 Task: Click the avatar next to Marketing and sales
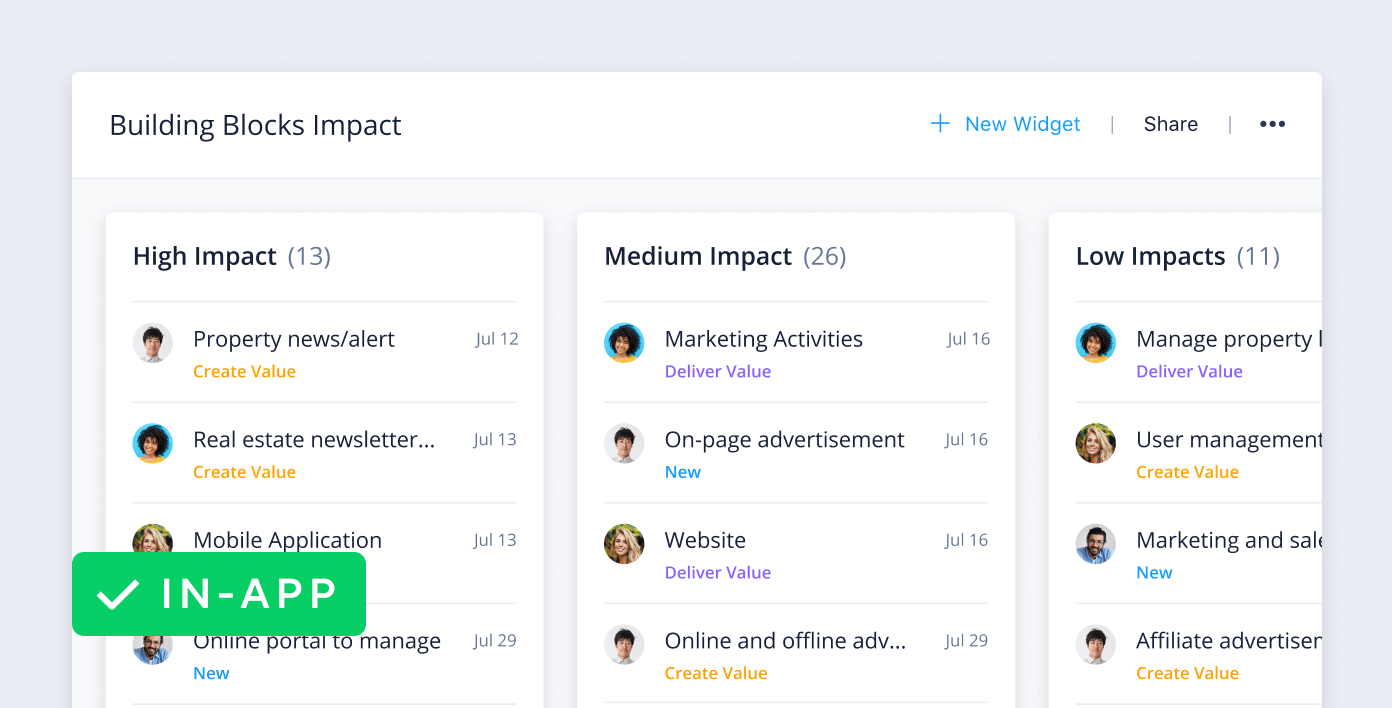1095,544
